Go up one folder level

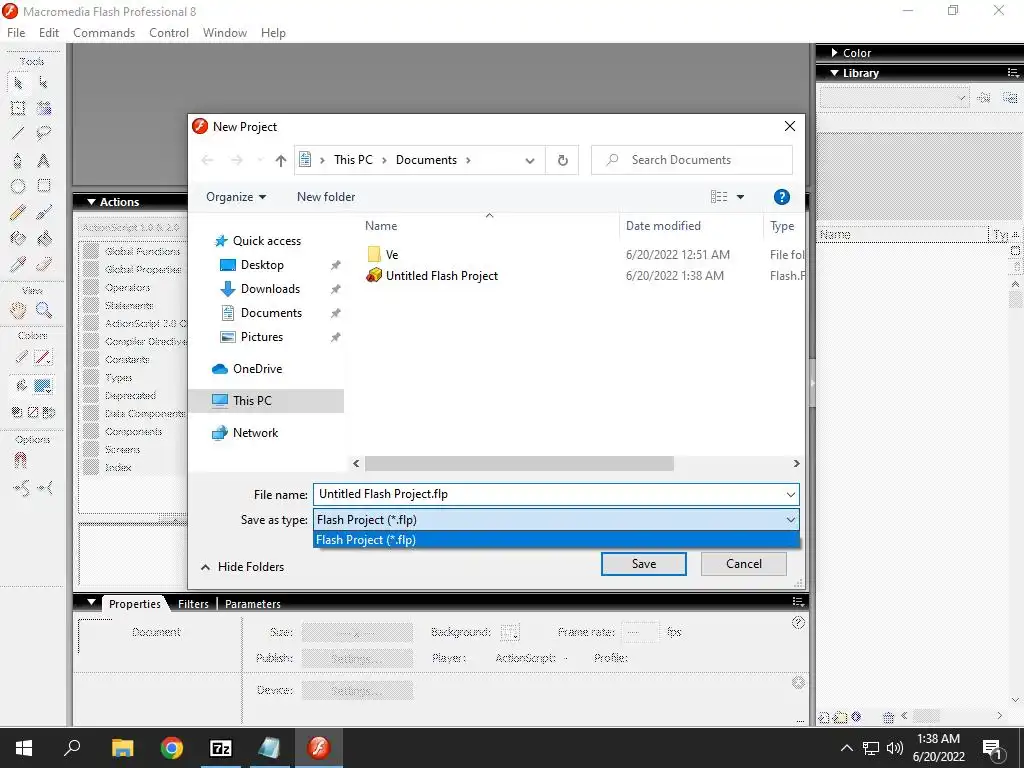pos(281,160)
